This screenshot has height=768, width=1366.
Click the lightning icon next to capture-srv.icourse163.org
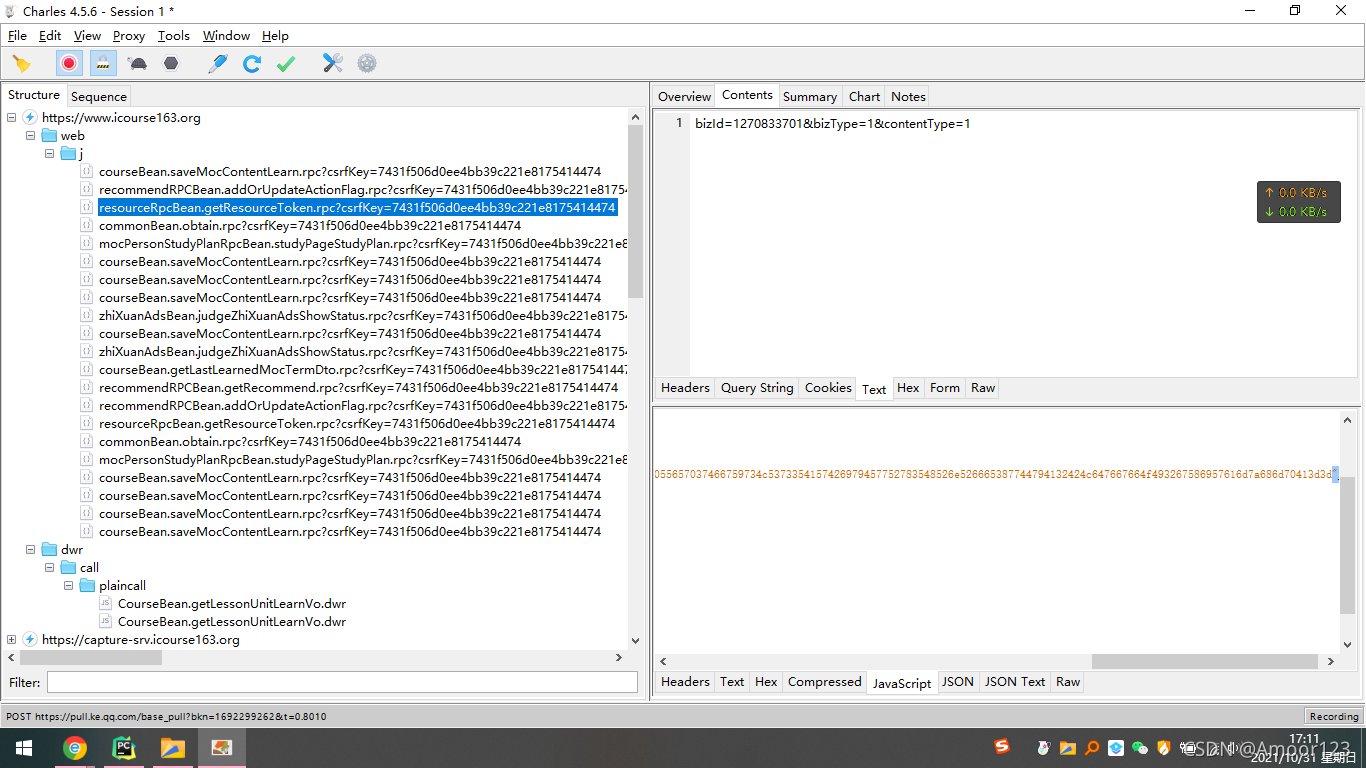[30, 640]
